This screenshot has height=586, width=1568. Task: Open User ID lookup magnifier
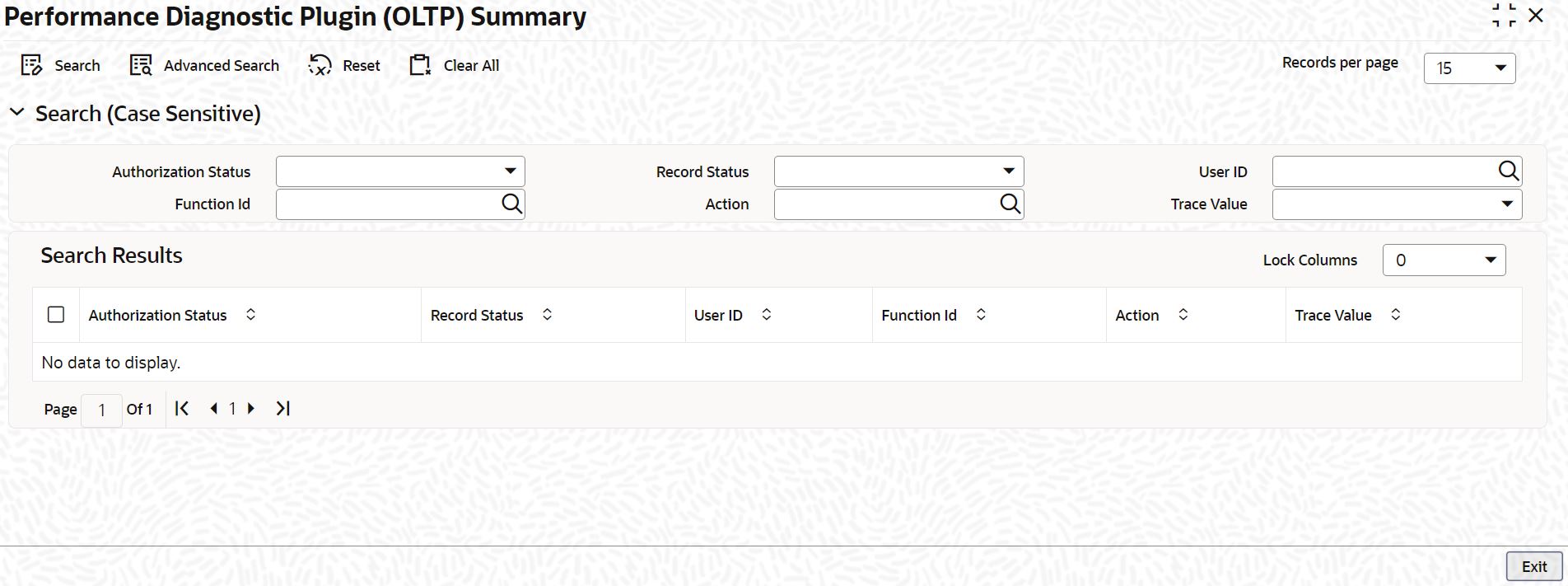point(1508,171)
